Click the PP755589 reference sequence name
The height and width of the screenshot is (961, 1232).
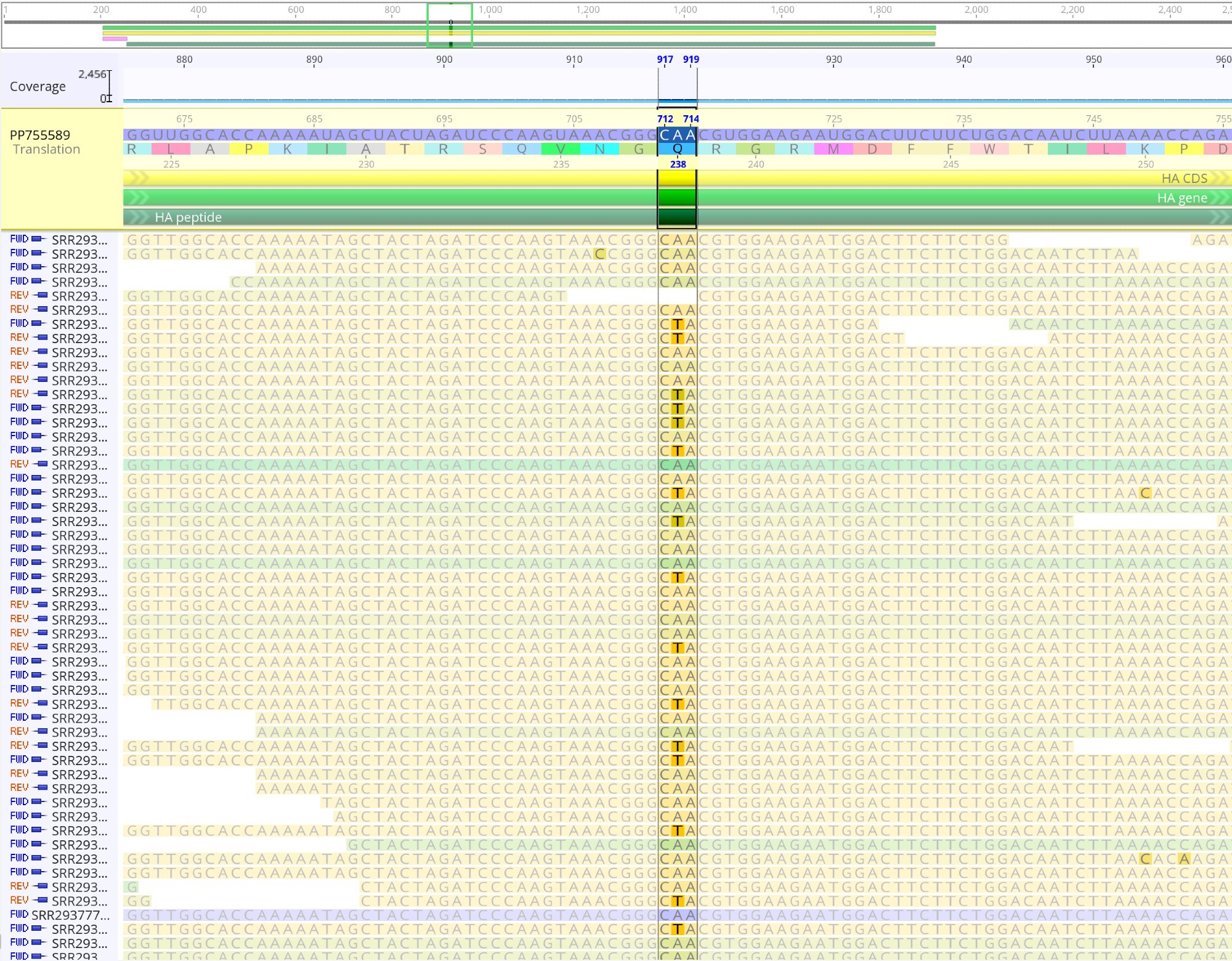(40, 135)
